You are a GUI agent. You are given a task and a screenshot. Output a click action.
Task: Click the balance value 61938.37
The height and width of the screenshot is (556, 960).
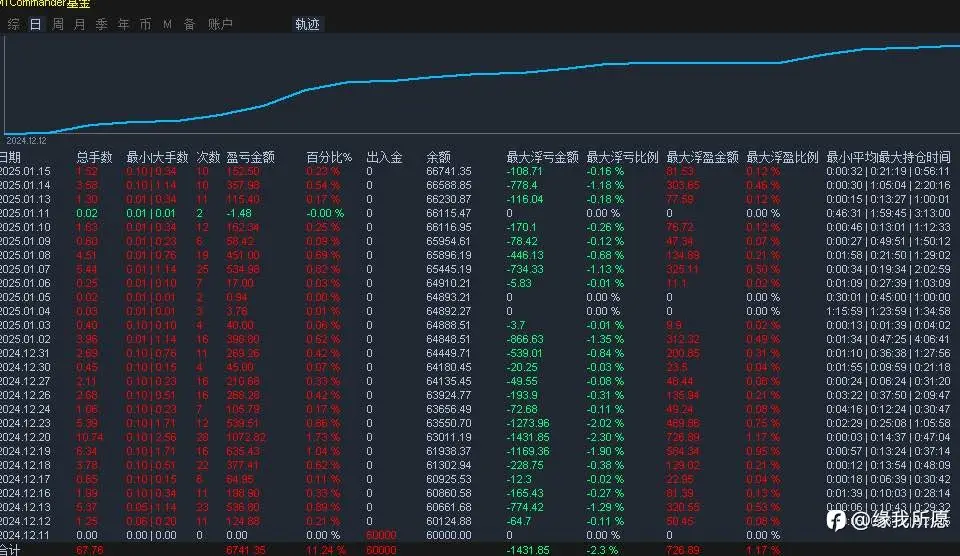[449, 451]
